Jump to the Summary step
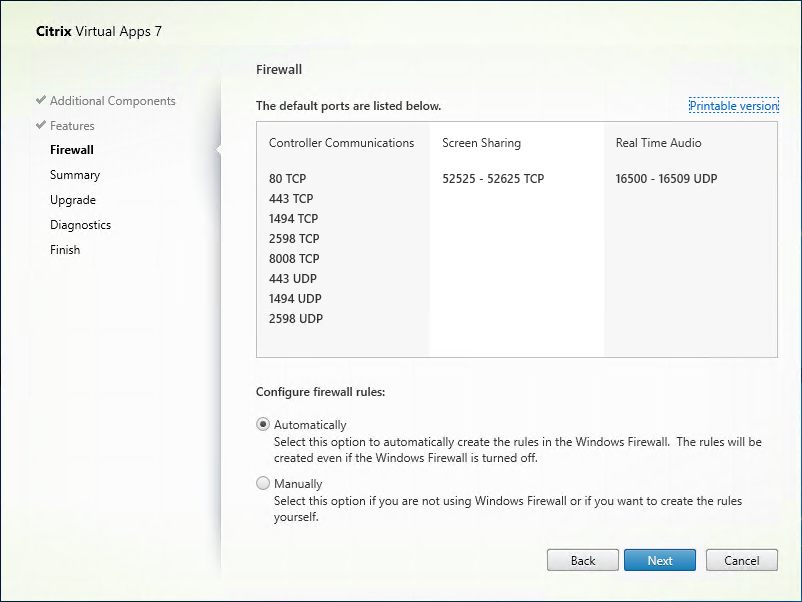802x602 pixels. 75,175
